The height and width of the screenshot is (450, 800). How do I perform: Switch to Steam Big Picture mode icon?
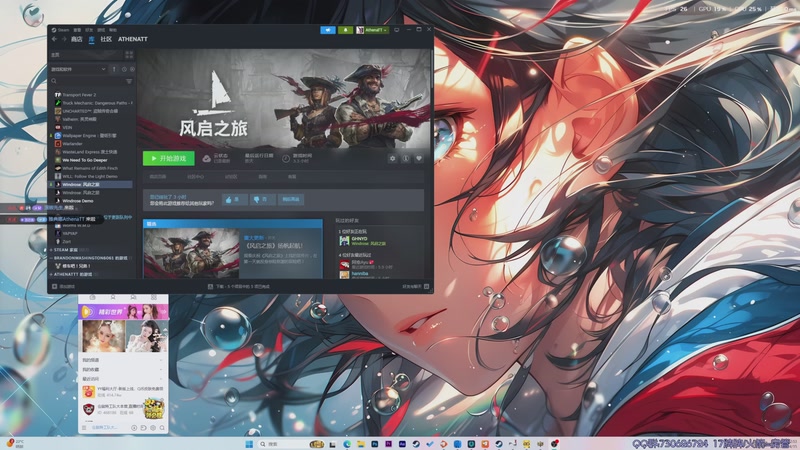[x=396, y=30]
